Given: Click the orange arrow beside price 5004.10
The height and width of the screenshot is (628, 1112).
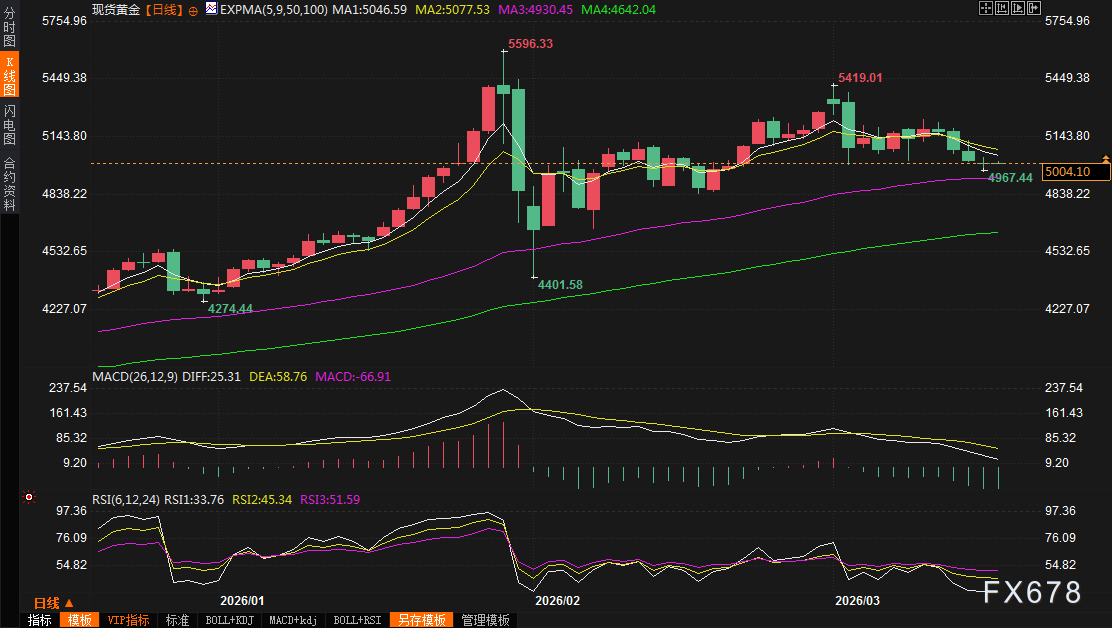Looking at the screenshot, I should (1106, 159).
